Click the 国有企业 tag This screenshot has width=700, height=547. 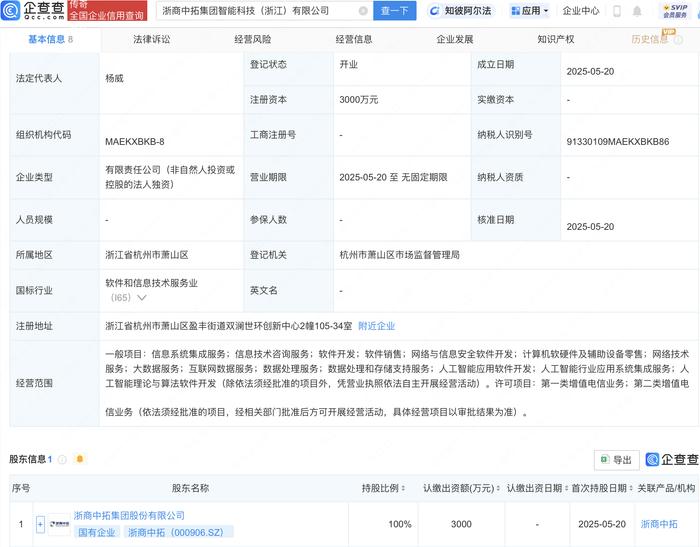(97, 532)
